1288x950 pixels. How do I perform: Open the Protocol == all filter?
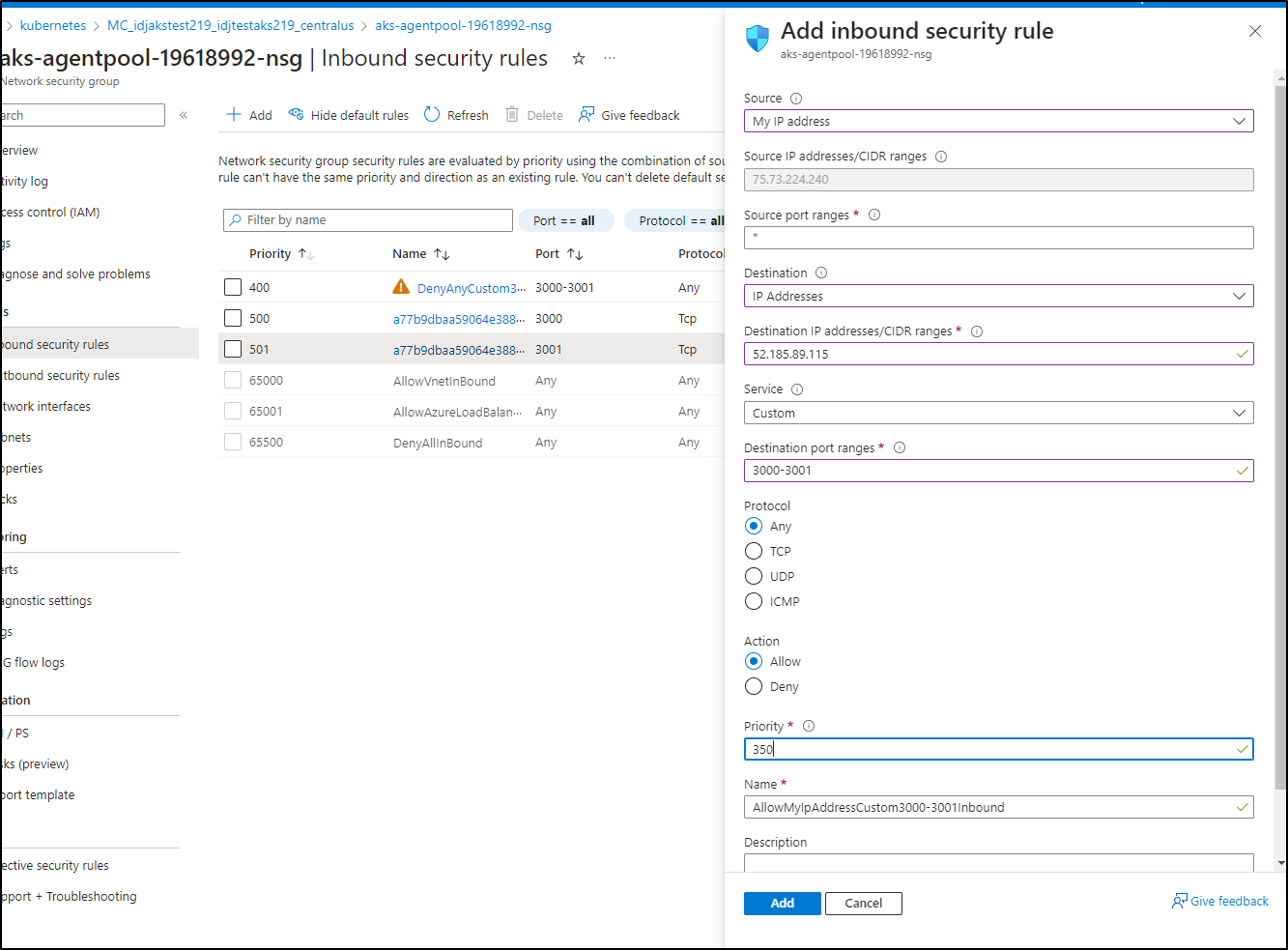[x=676, y=220]
